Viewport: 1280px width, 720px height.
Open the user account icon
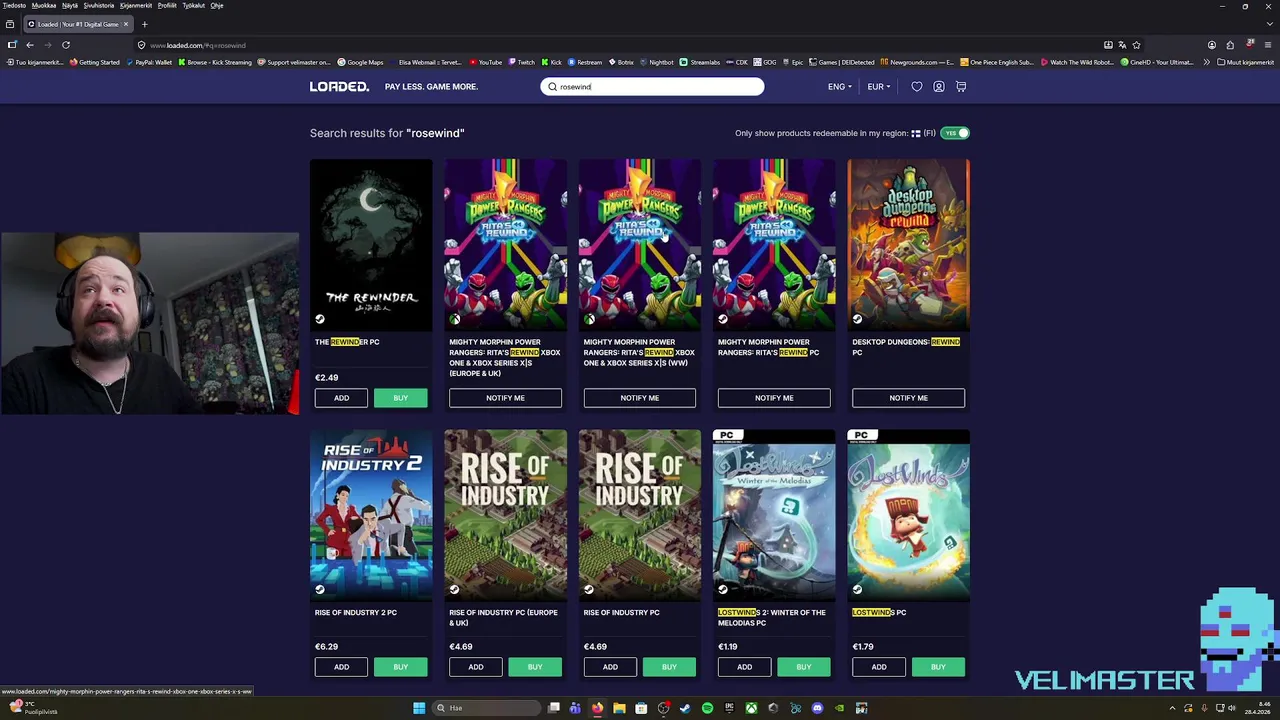[939, 87]
